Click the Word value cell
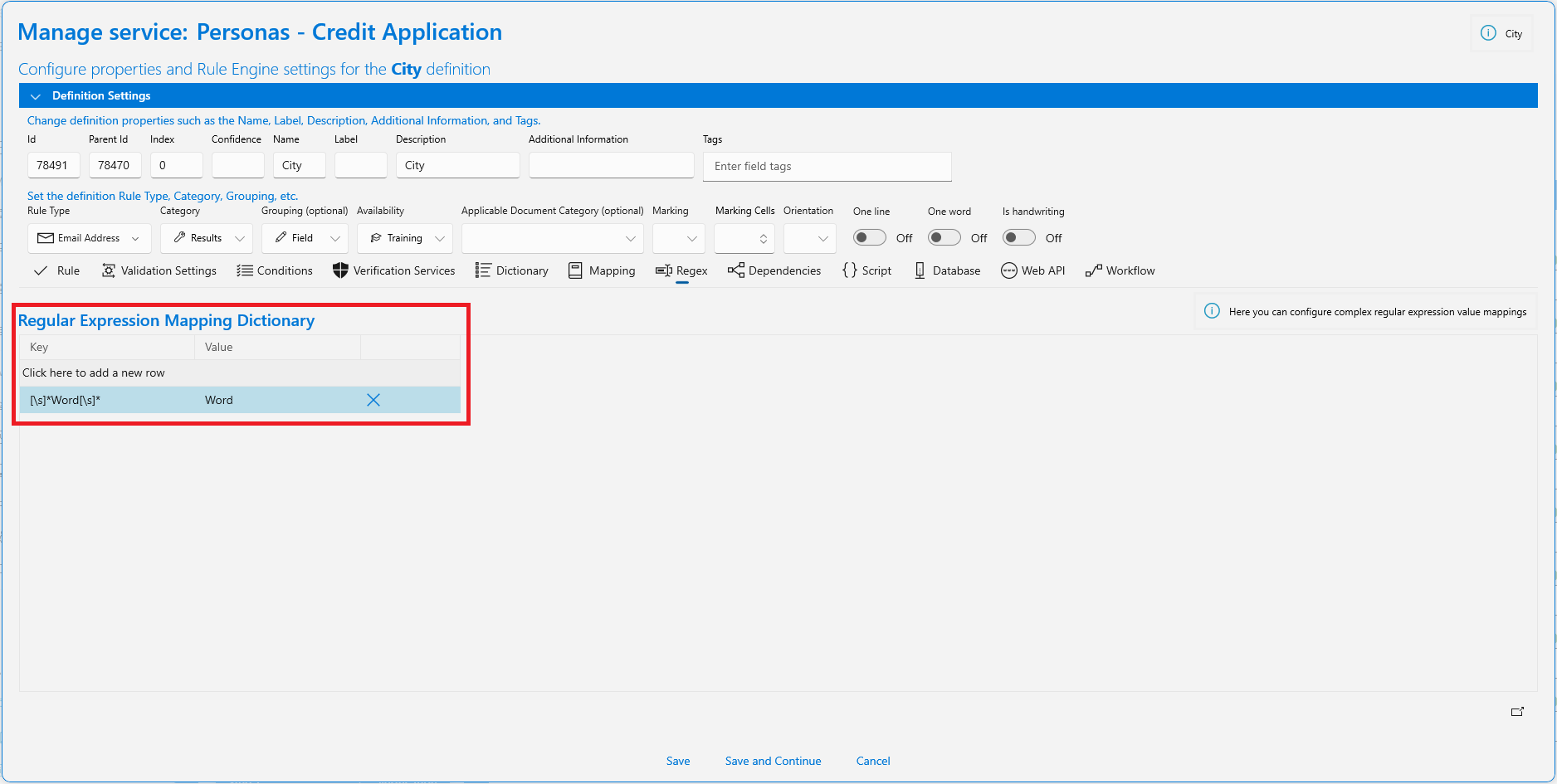Screen dimensions: 1557x784 pyautogui.click(x=278, y=400)
